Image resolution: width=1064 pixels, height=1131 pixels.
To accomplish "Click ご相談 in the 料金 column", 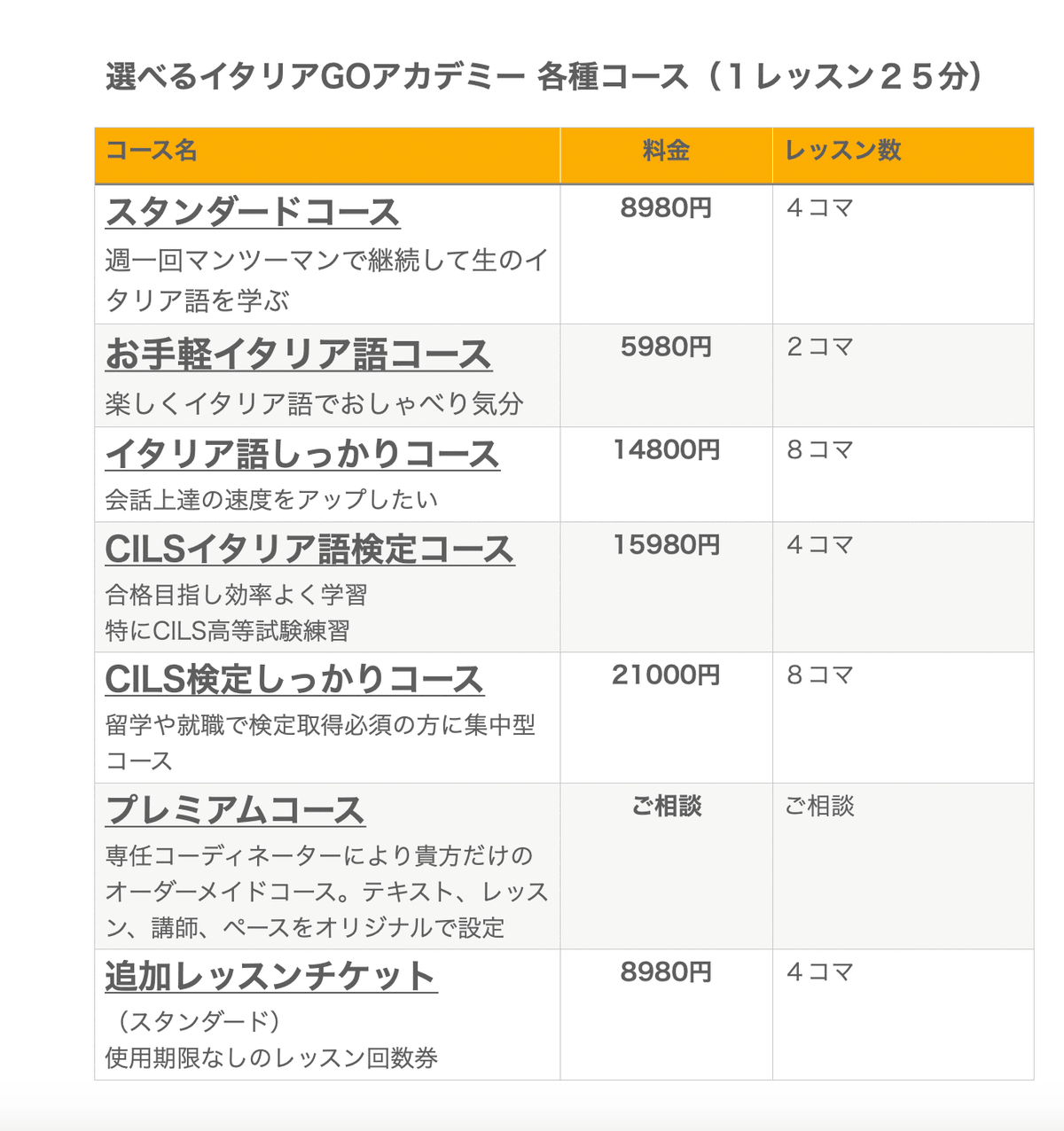I will point(666,806).
